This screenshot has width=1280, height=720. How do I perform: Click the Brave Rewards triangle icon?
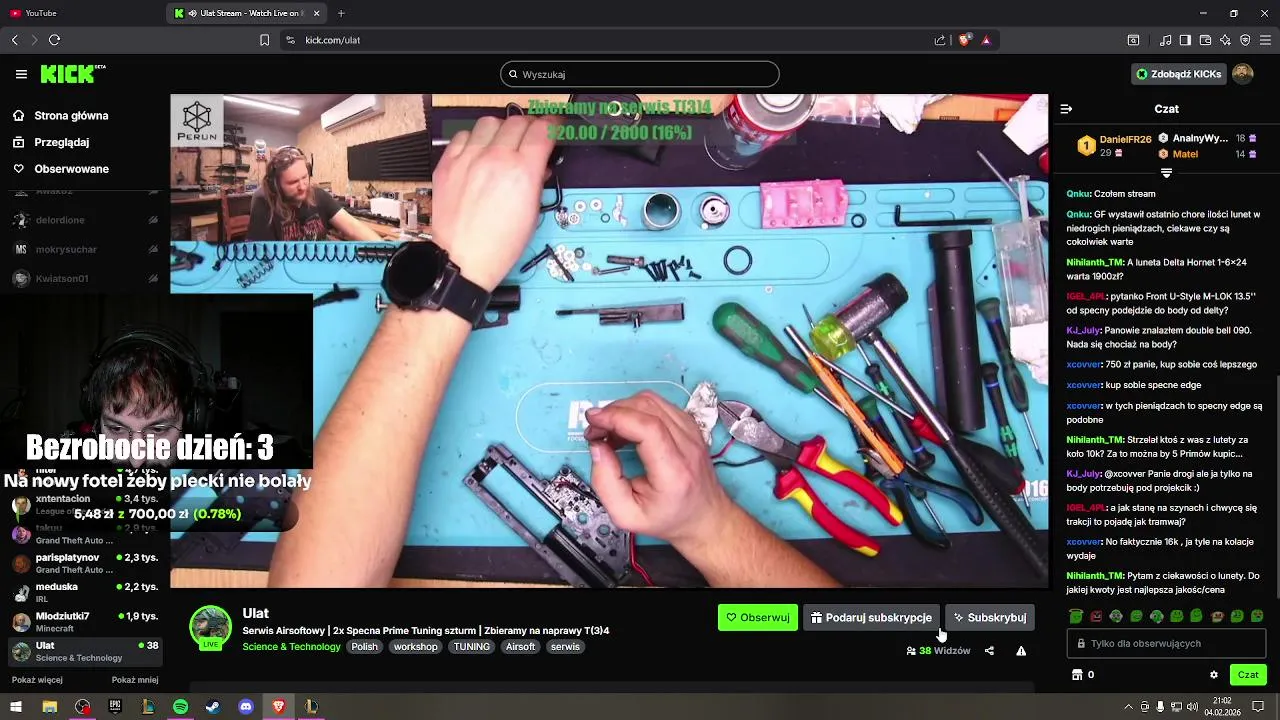(x=986, y=40)
